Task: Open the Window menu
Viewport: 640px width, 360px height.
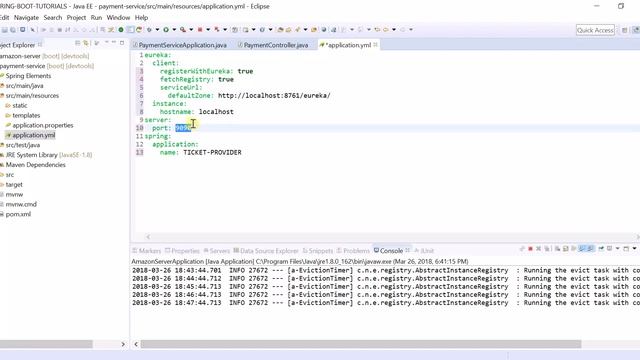Action: pos(118,18)
